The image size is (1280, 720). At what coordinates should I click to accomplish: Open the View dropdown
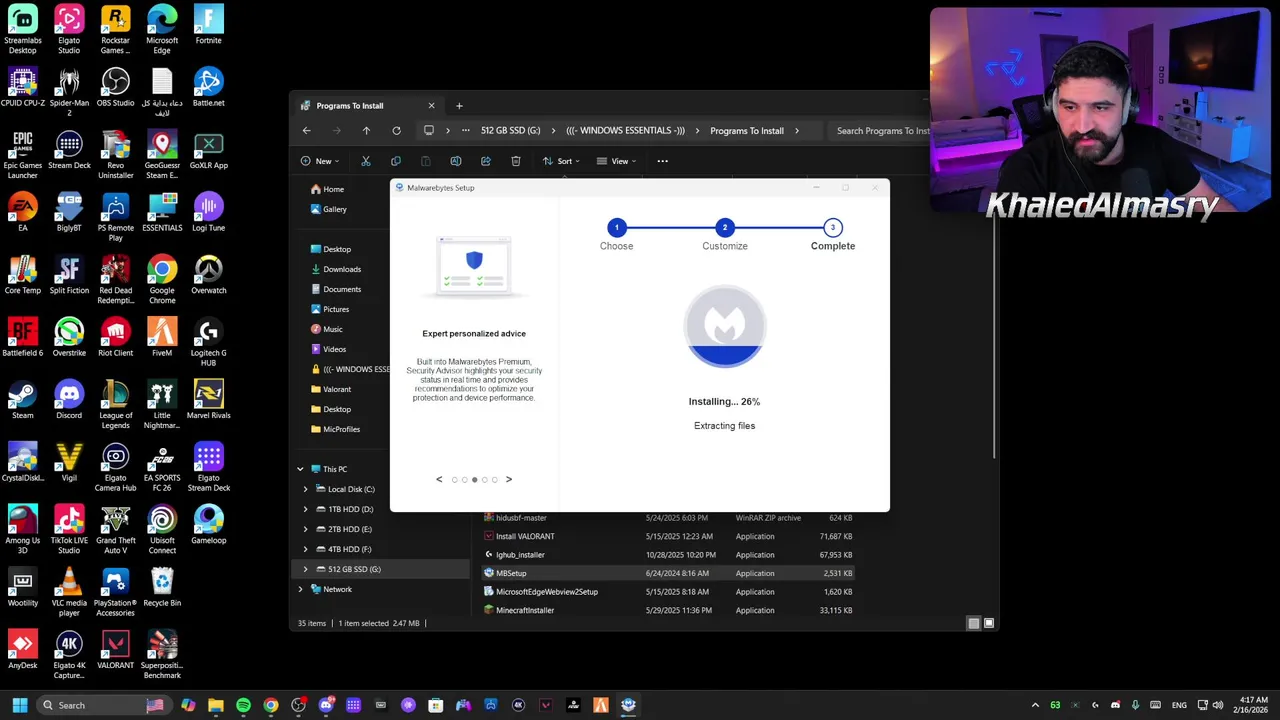617,161
